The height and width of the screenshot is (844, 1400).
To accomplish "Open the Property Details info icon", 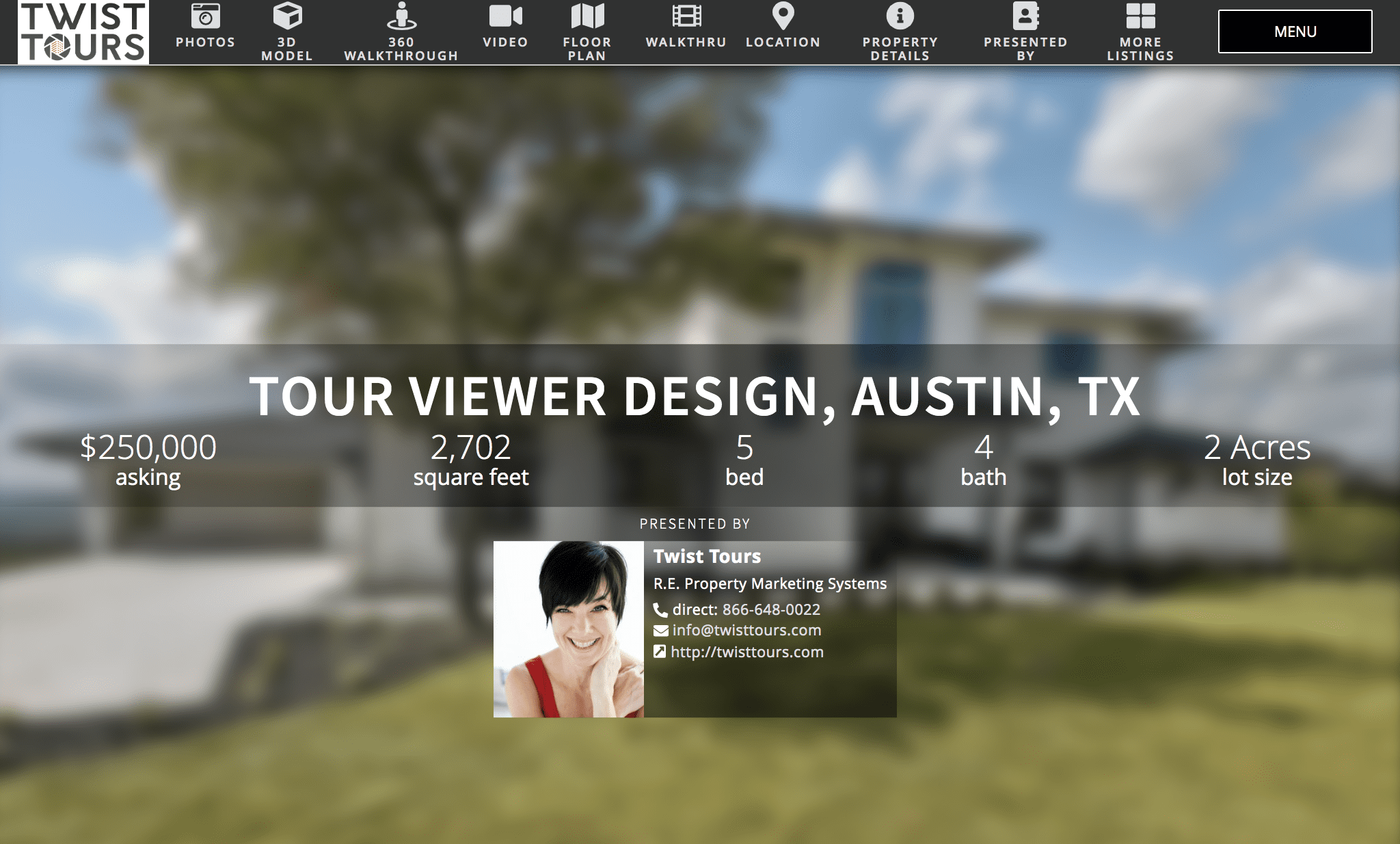I will (900, 16).
